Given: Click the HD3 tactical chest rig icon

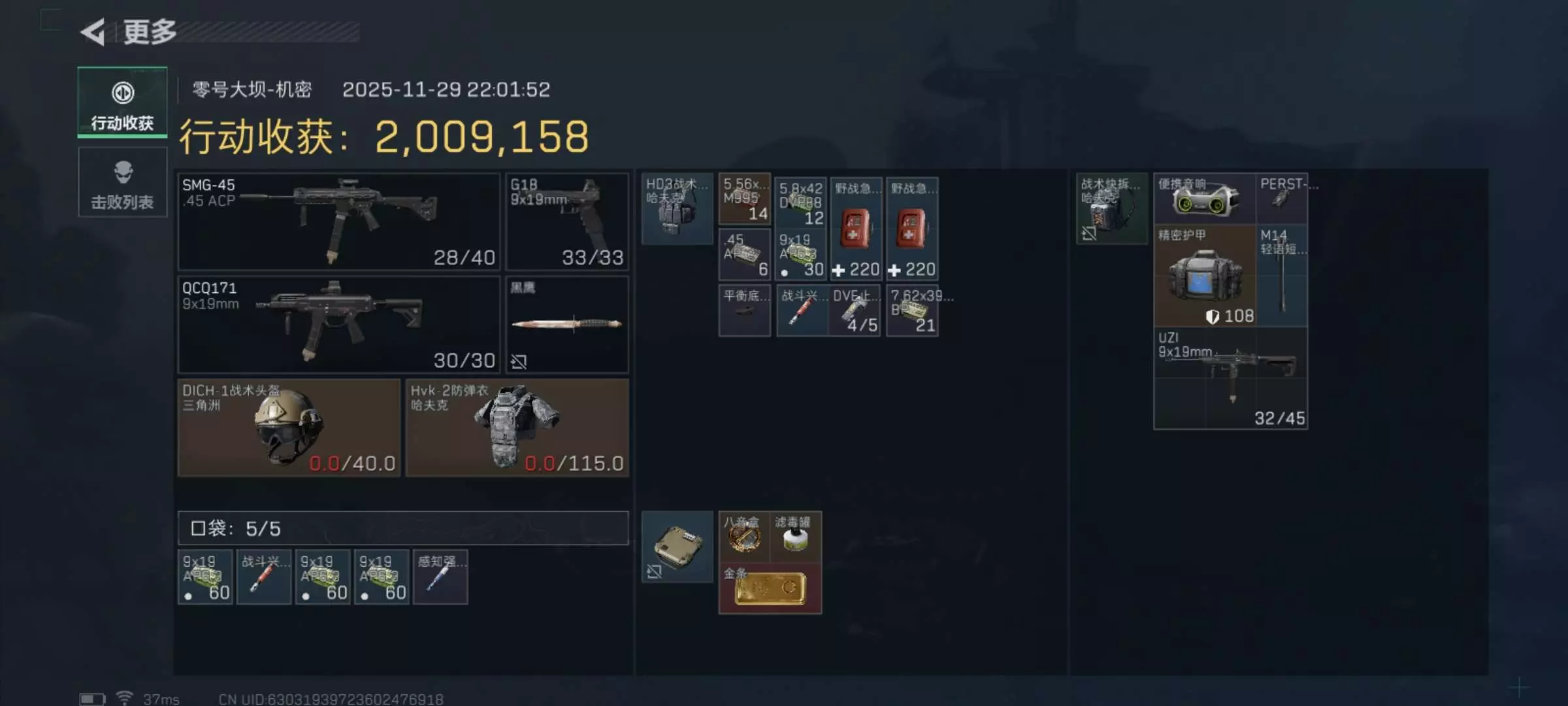Looking at the screenshot, I should pos(677,209).
